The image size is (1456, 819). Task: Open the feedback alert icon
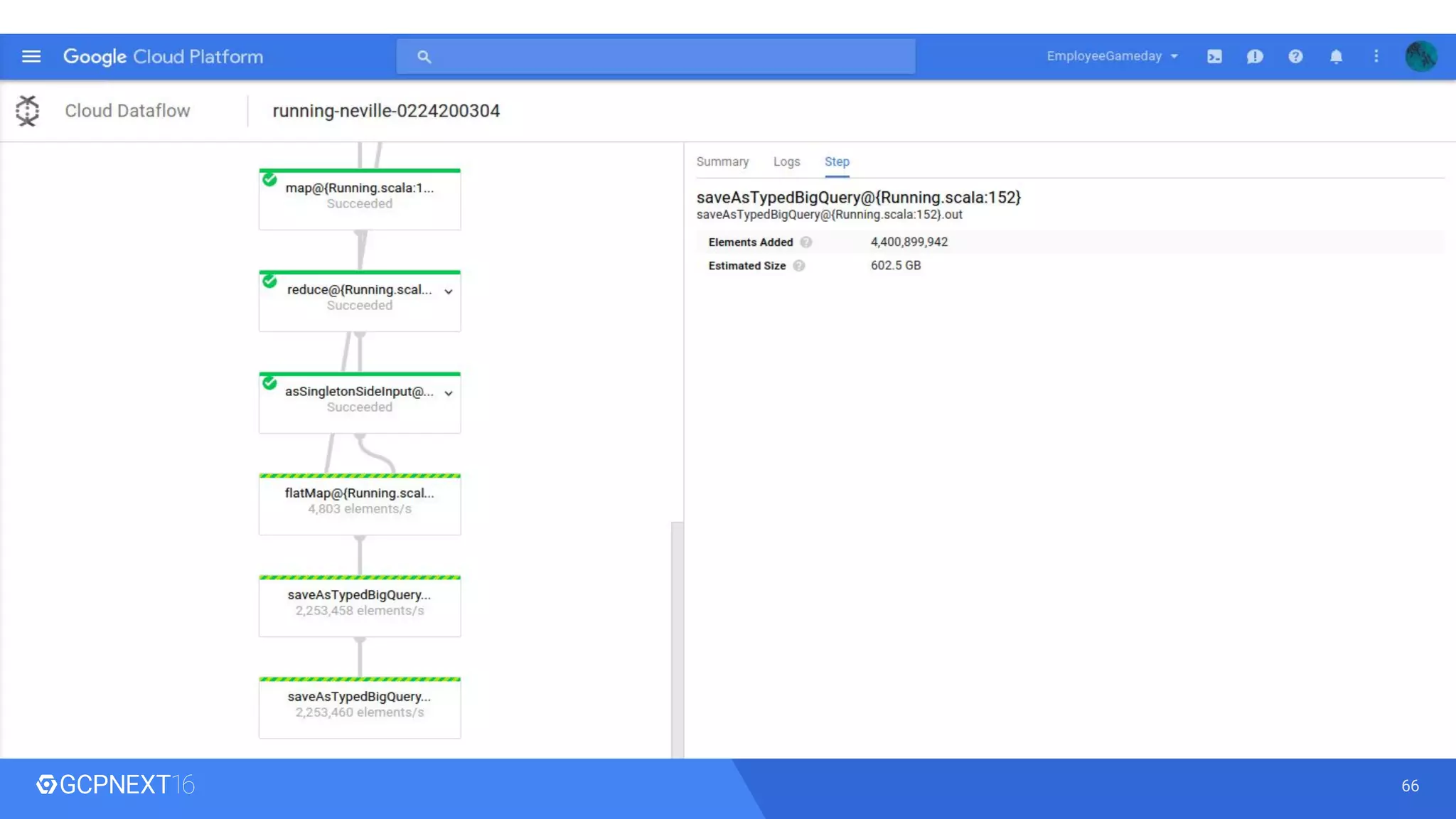(x=1255, y=56)
